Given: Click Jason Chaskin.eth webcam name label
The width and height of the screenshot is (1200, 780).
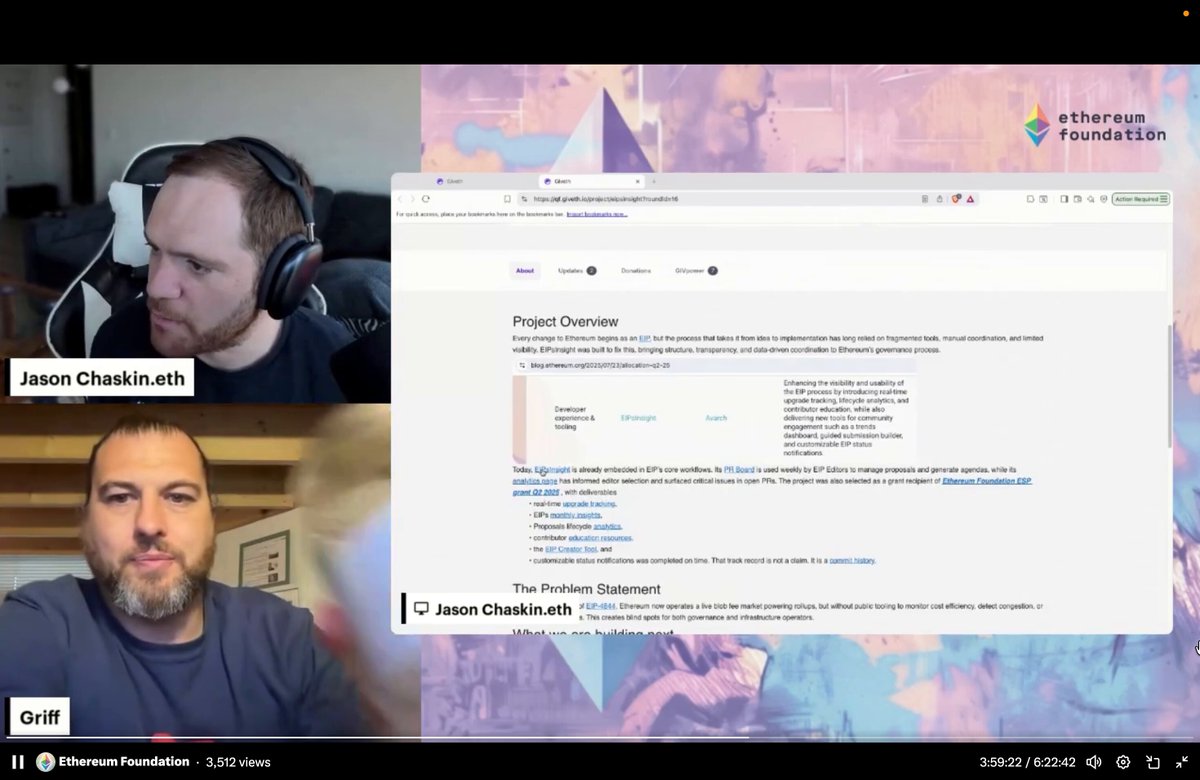Looking at the screenshot, I should (x=102, y=379).
